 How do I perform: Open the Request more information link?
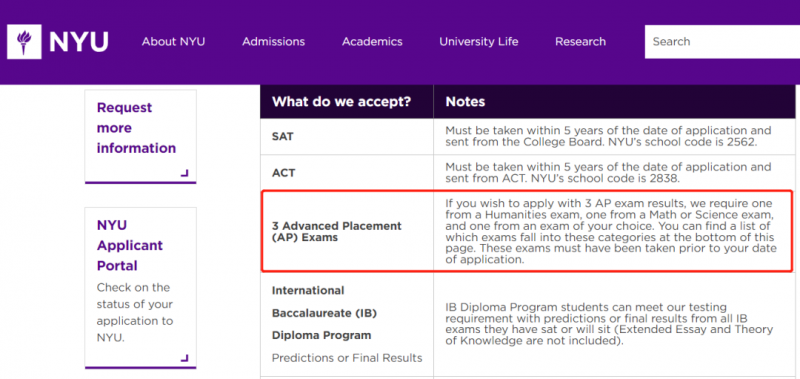coord(136,128)
